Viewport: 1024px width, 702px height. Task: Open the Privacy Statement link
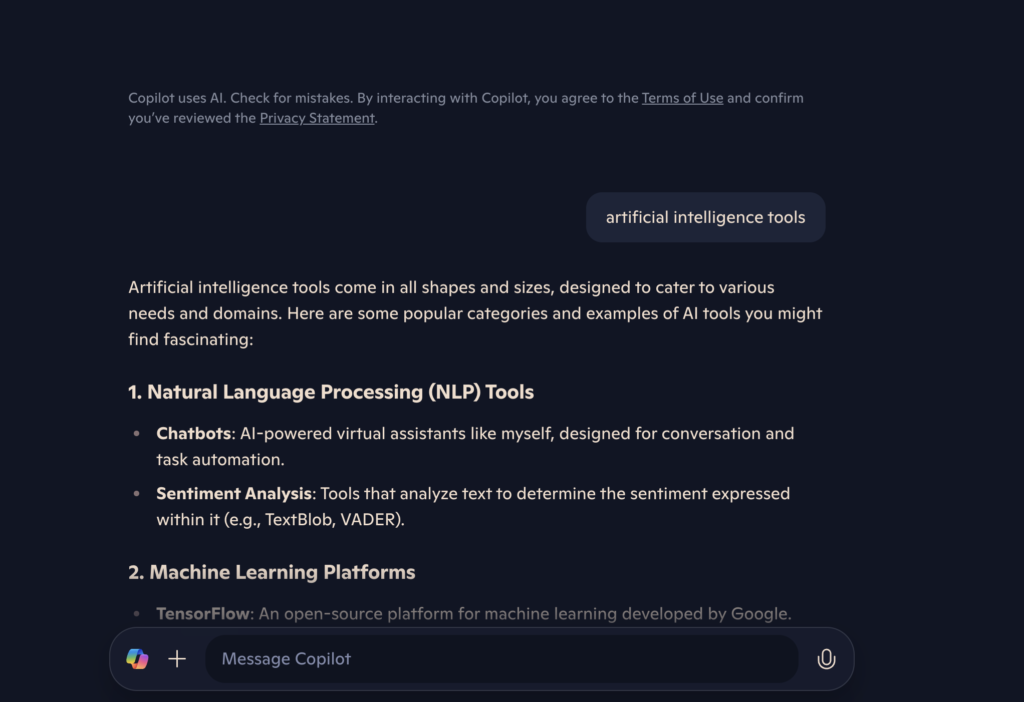(x=316, y=118)
